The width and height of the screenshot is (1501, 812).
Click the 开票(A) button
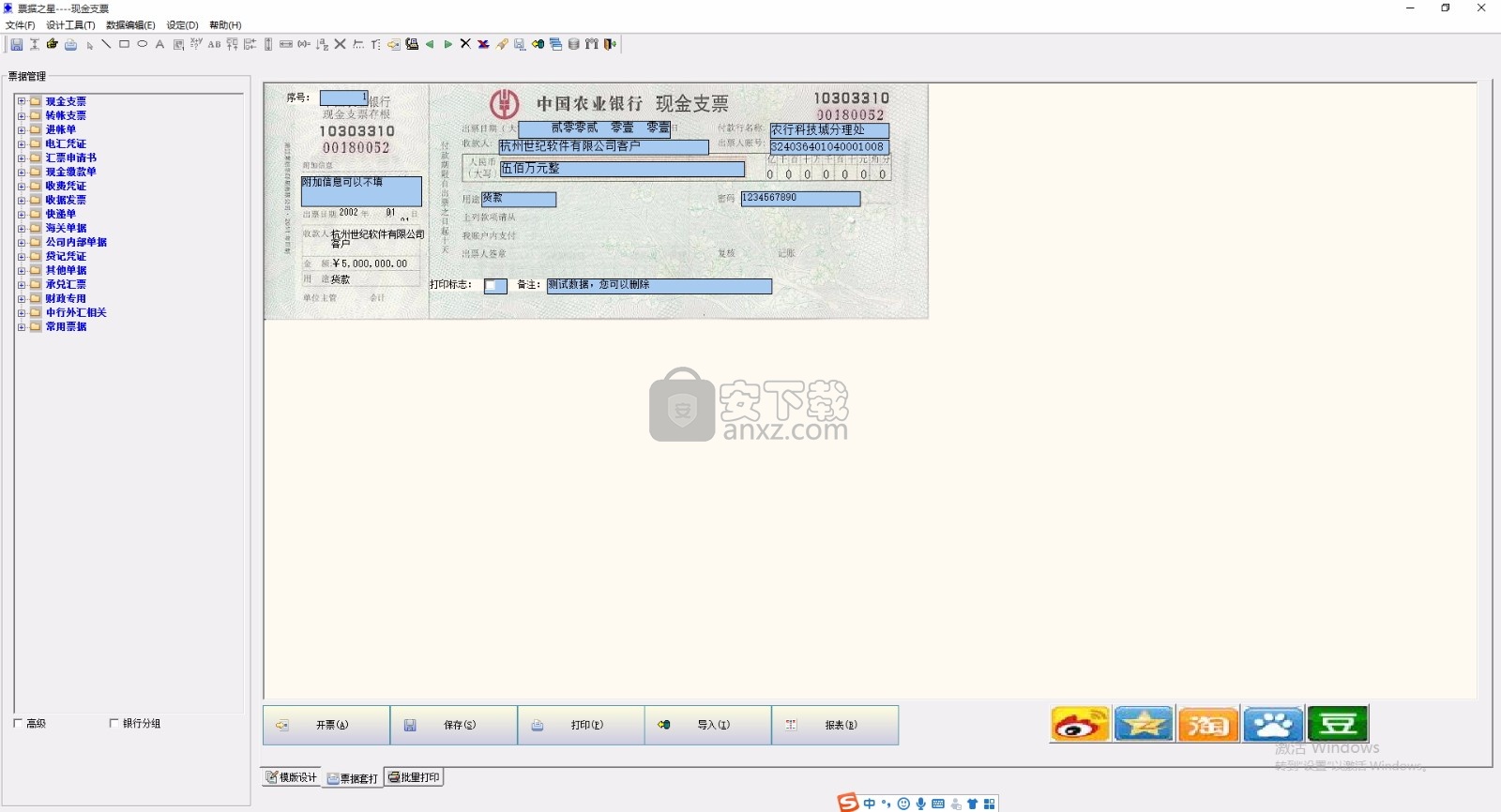tap(326, 725)
